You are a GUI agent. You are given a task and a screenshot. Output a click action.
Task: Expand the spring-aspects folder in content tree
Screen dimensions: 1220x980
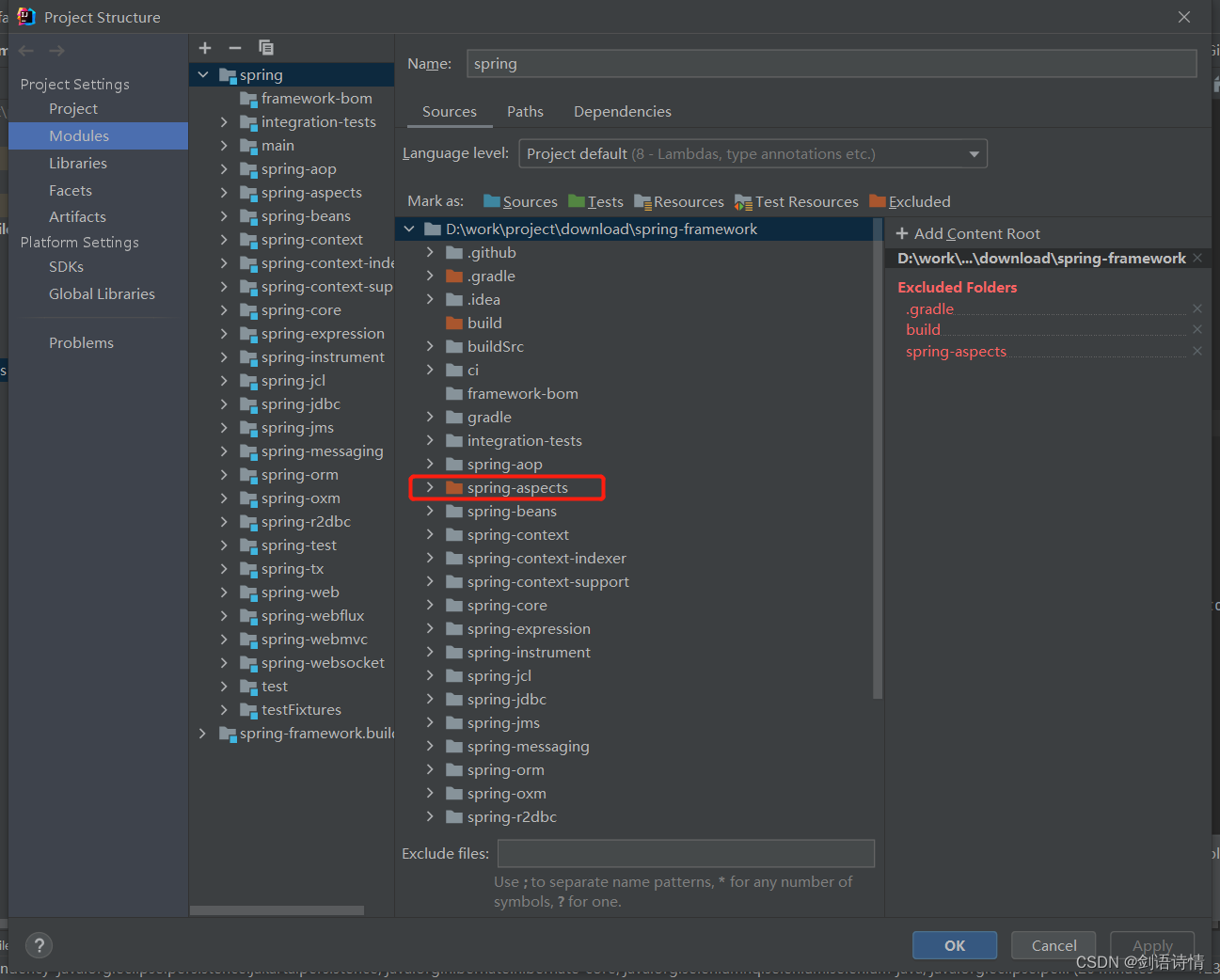point(430,487)
